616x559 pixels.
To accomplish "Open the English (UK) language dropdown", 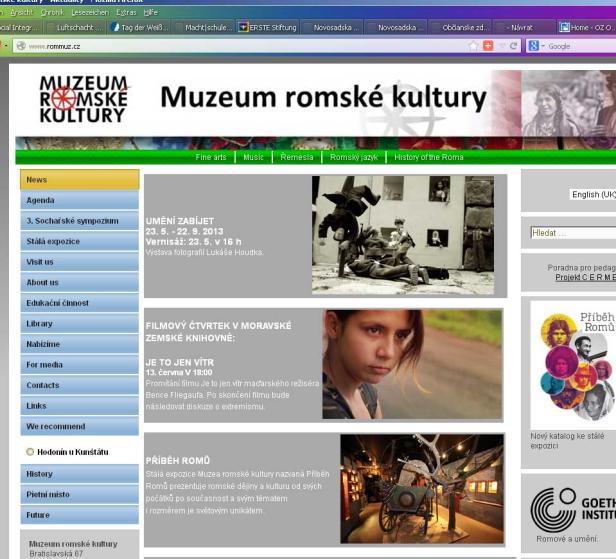I will [593, 194].
